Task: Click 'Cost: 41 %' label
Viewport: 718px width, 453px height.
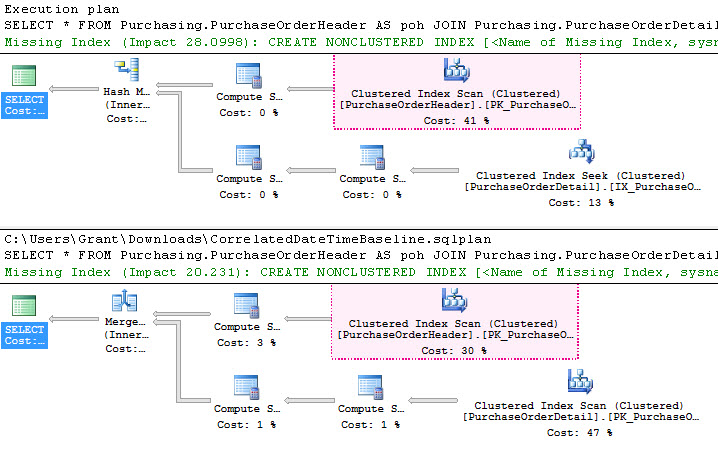Action: pos(456,120)
